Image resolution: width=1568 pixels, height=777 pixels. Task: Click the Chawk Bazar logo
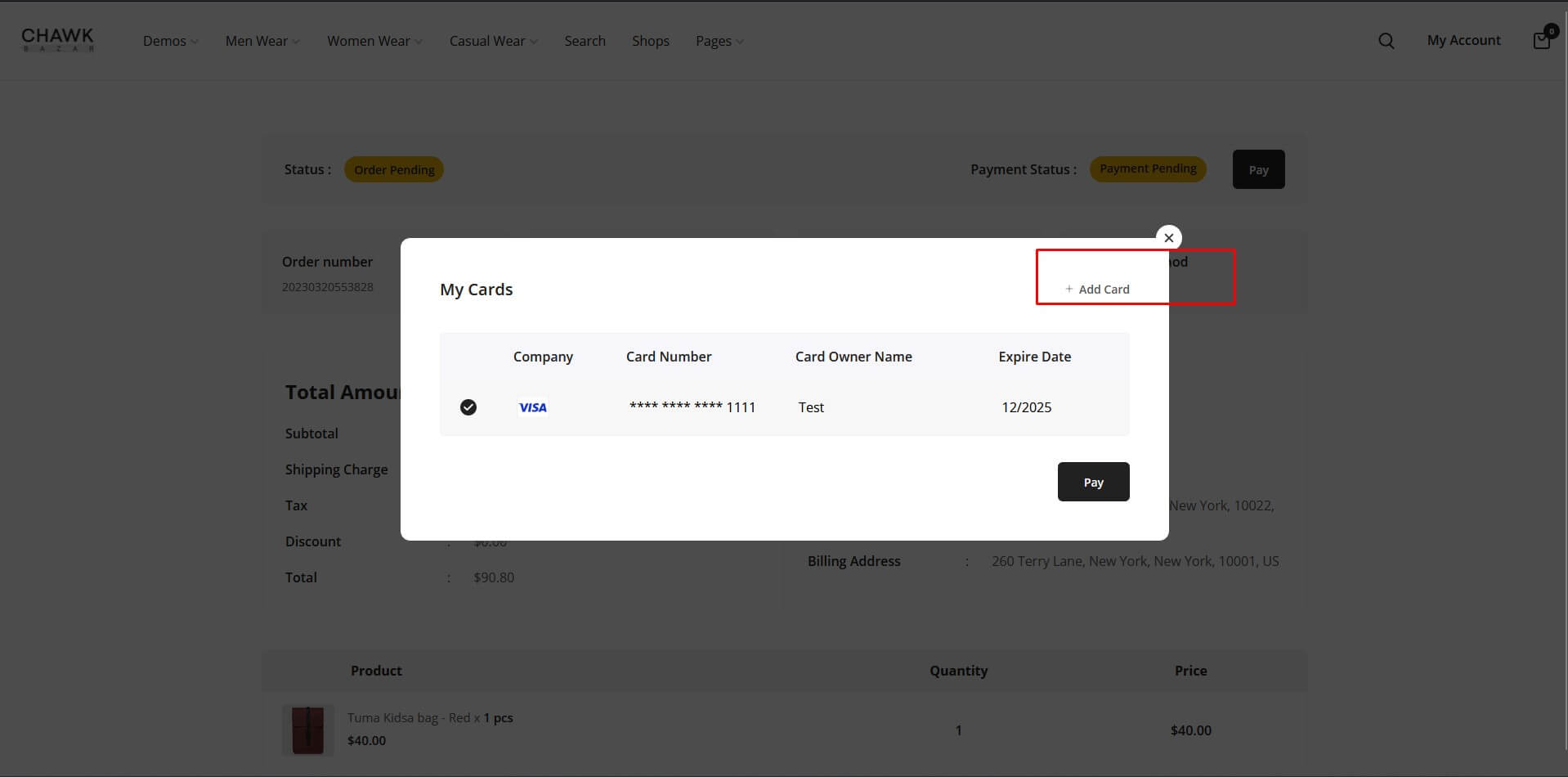tap(57, 40)
